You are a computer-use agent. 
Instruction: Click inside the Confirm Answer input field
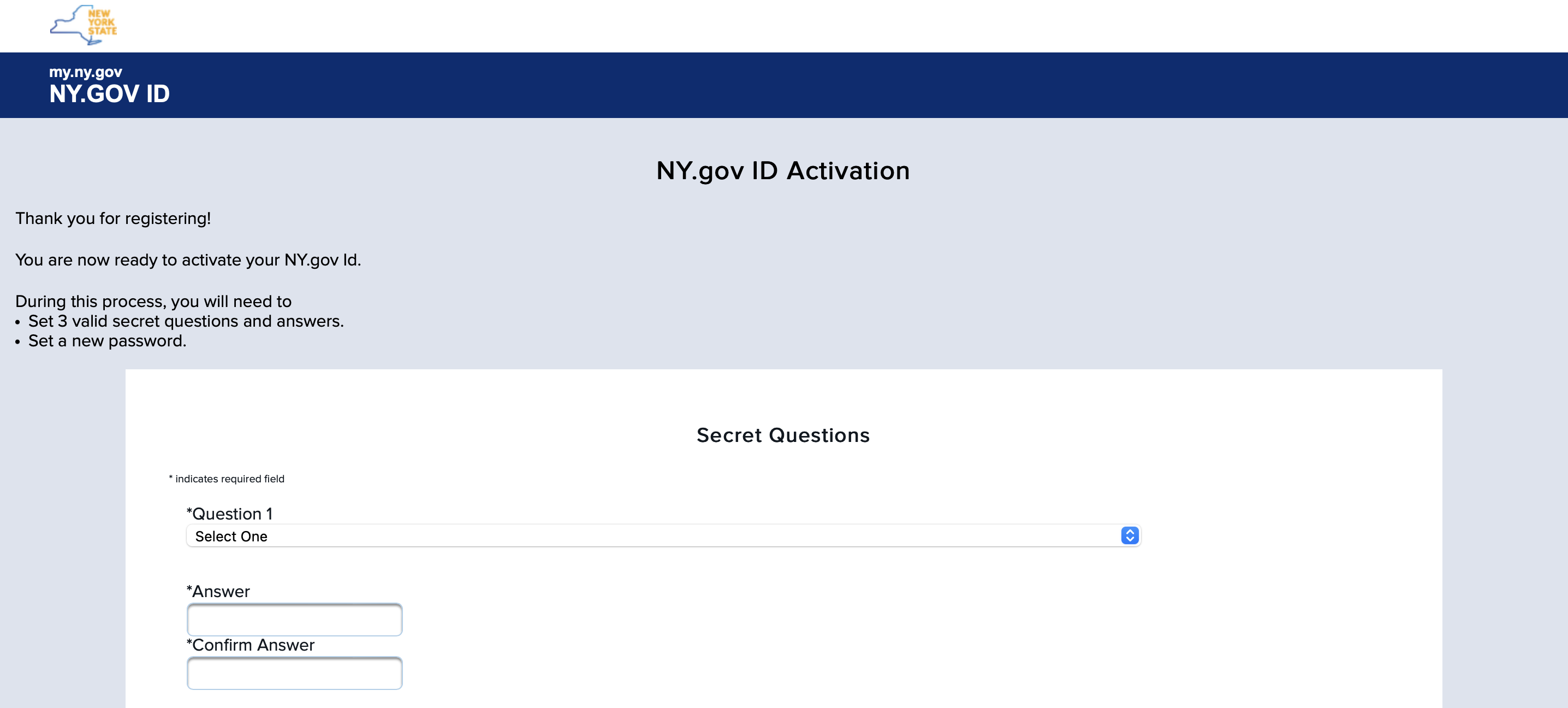pos(294,672)
